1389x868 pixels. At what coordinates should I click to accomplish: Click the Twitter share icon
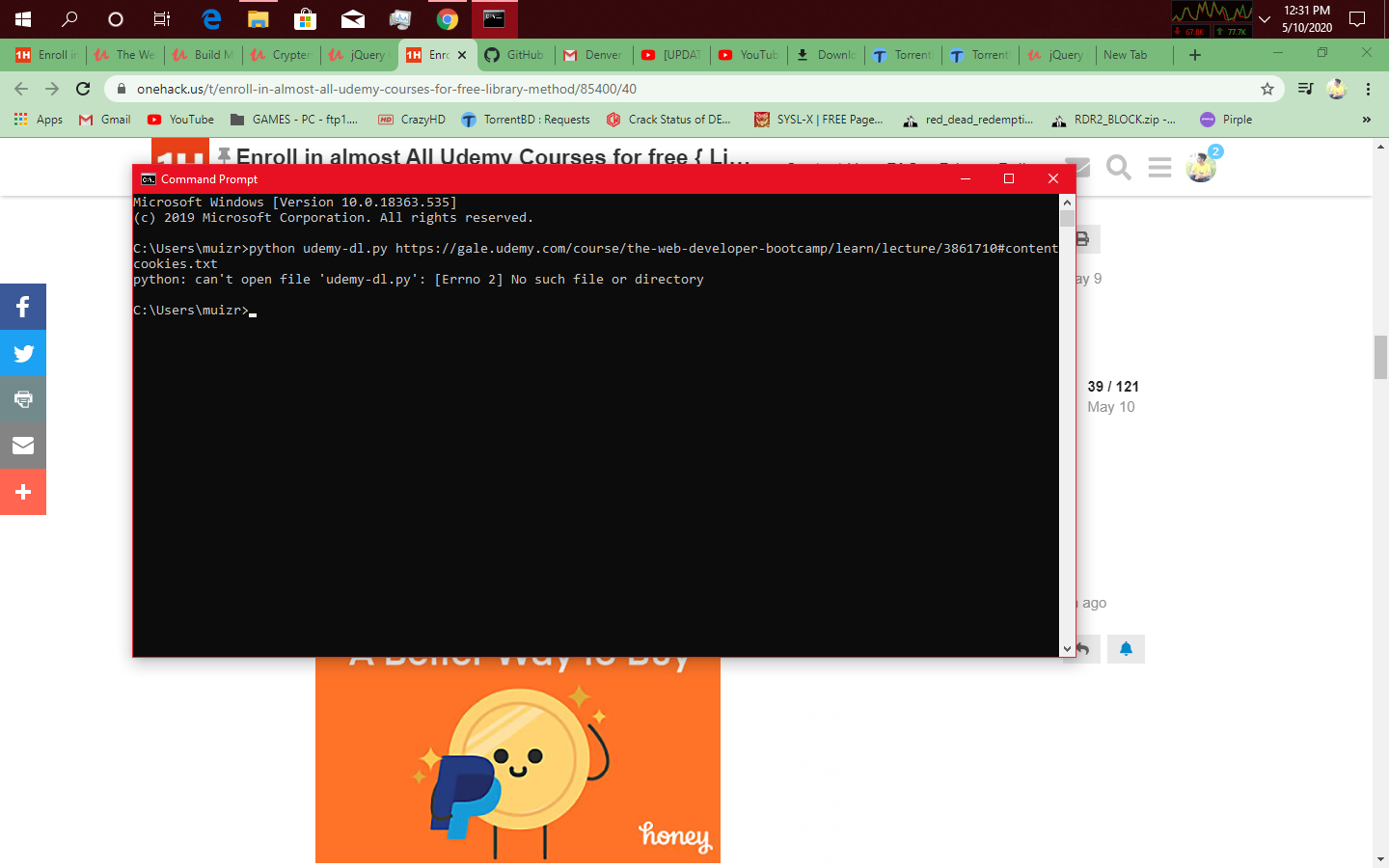pyautogui.click(x=23, y=353)
